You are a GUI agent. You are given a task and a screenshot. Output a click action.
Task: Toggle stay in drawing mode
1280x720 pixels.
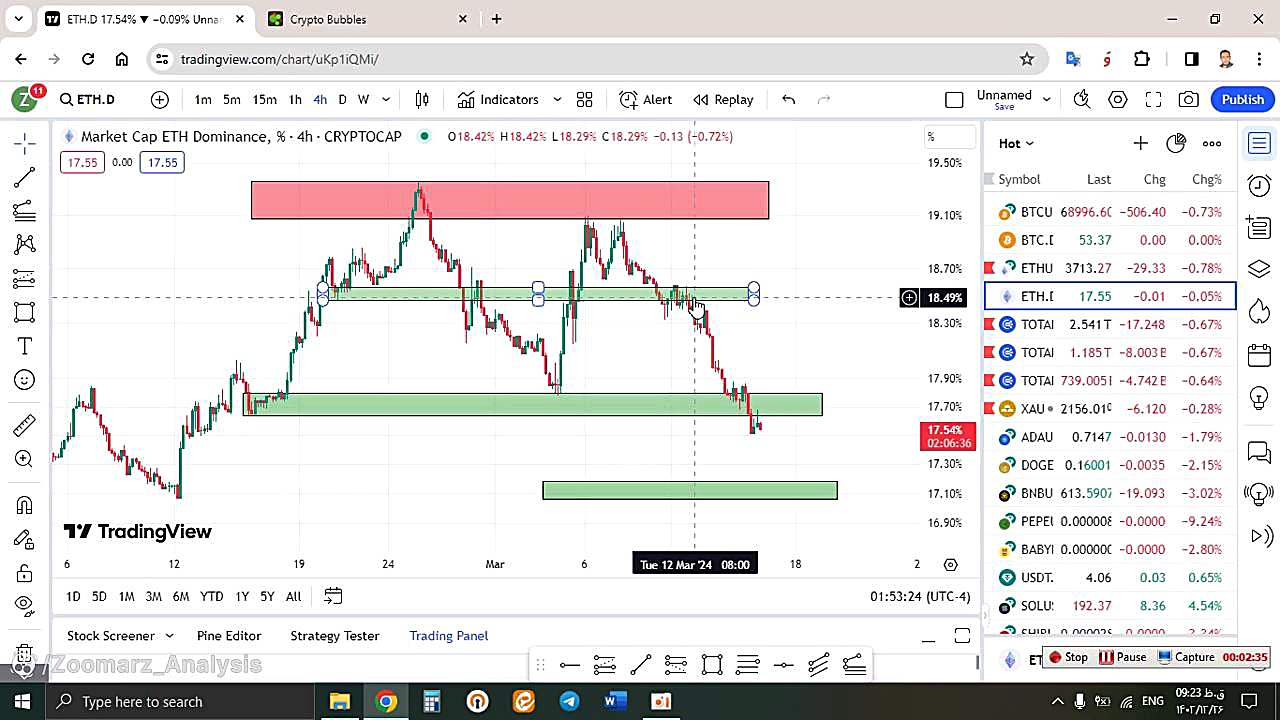(x=25, y=539)
